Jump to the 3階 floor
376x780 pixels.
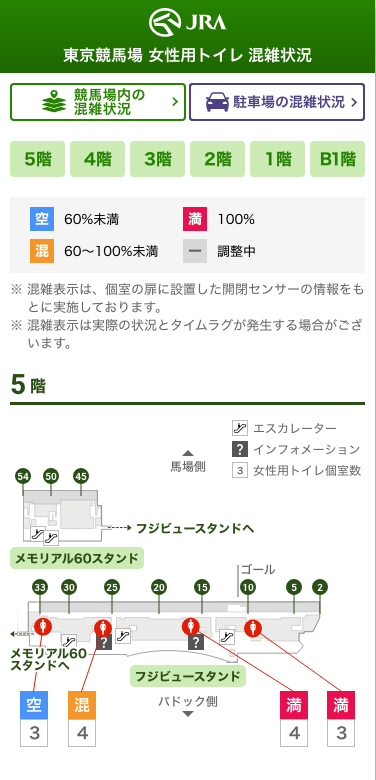158,159
